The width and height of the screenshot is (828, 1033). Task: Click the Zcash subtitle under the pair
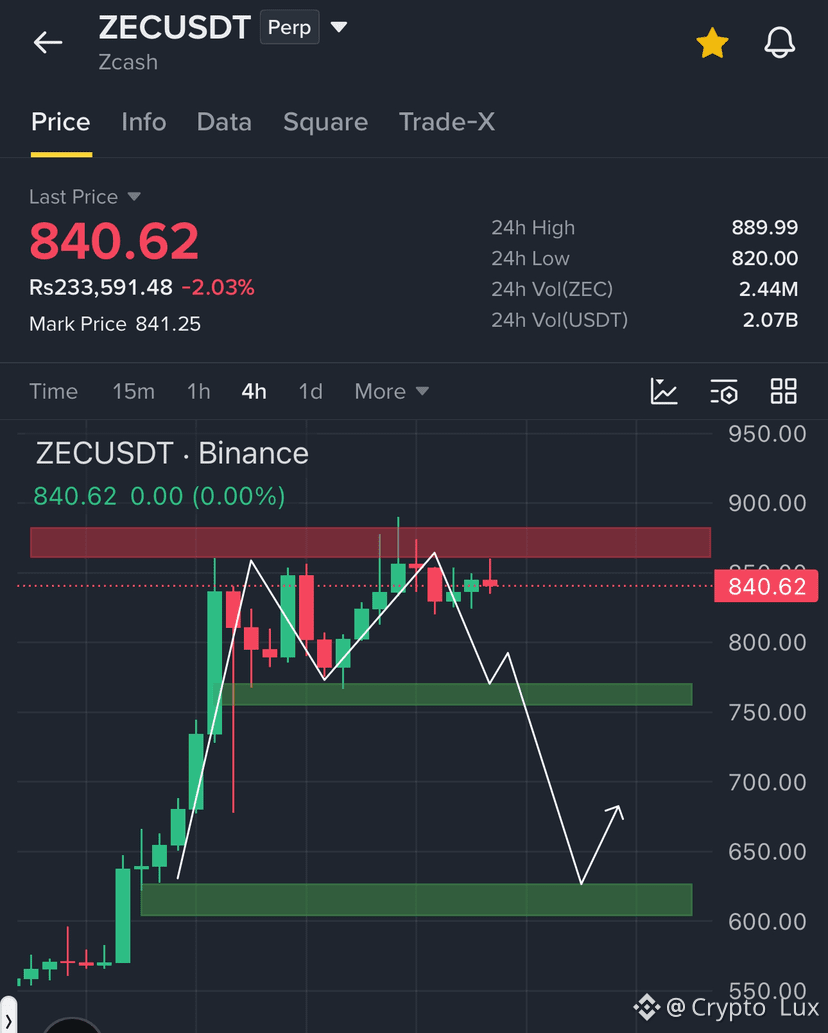[x=128, y=63]
